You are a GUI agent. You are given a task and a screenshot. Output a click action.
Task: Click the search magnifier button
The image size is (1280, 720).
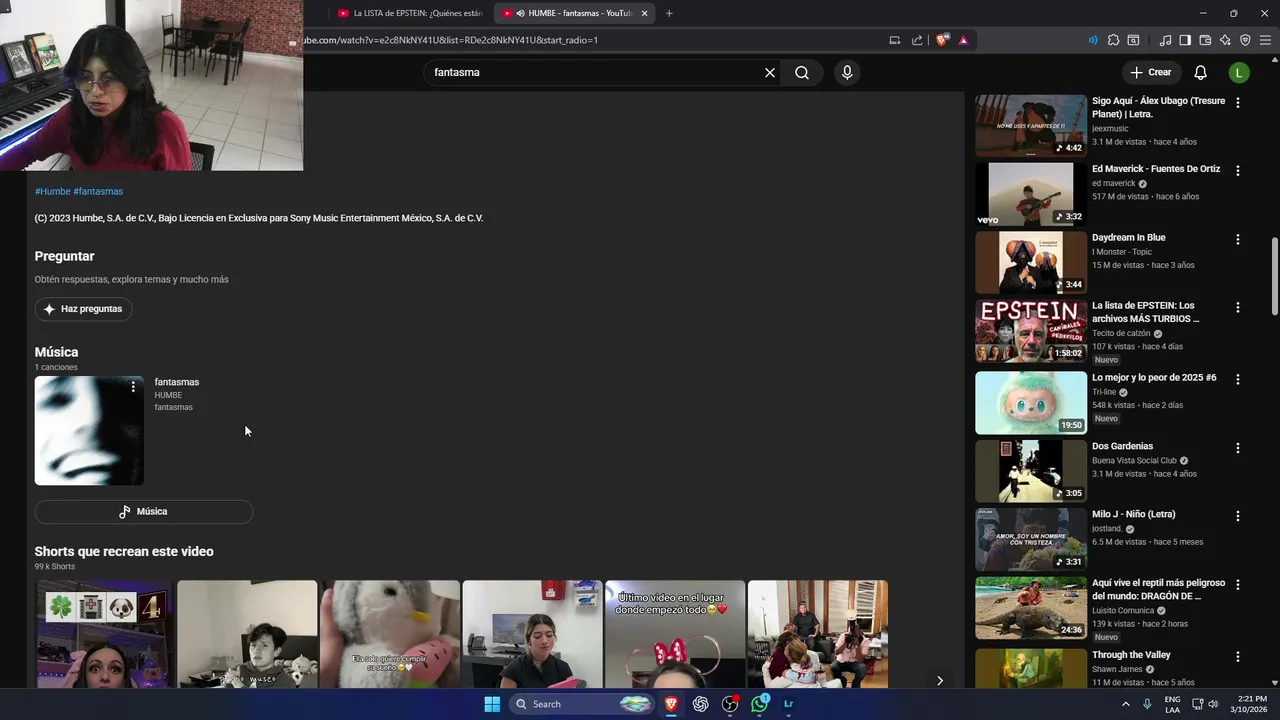(x=802, y=72)
